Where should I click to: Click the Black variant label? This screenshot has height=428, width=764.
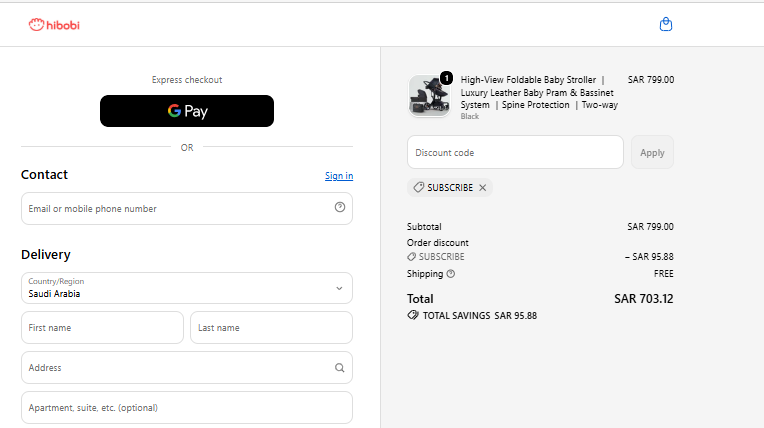point(470,117)
